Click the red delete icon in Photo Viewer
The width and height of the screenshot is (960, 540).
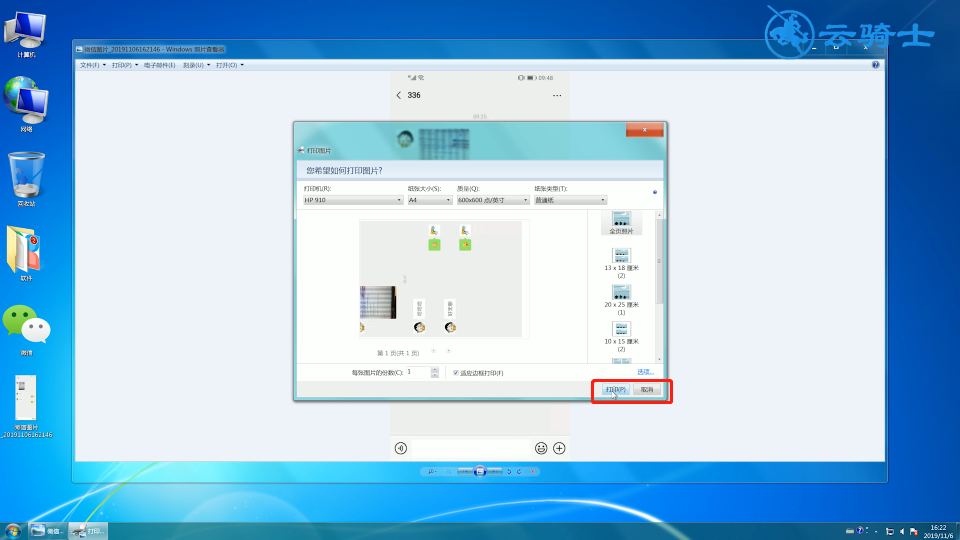[x=533, y=471]
